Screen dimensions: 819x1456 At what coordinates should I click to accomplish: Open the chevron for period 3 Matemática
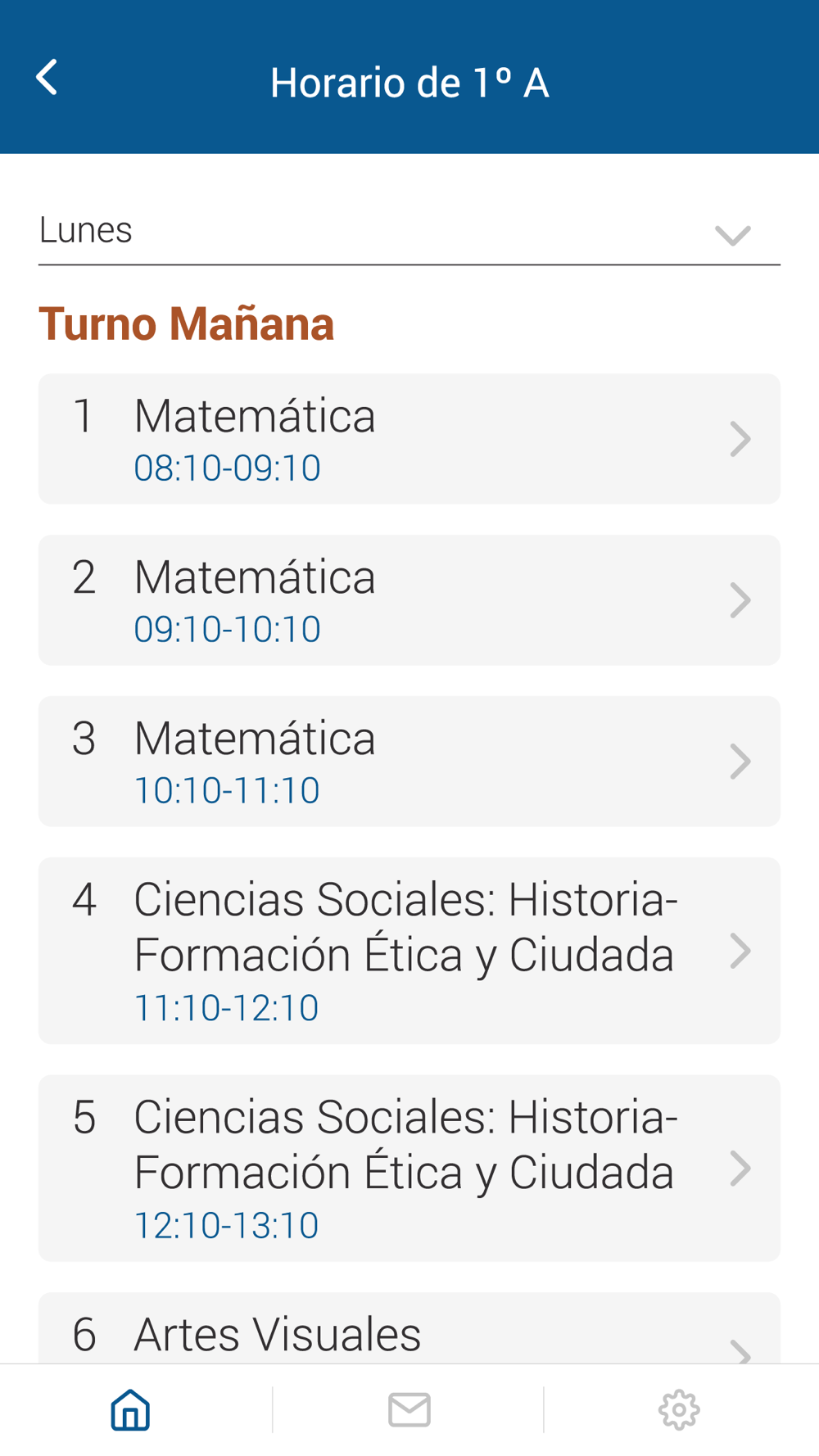740,762
